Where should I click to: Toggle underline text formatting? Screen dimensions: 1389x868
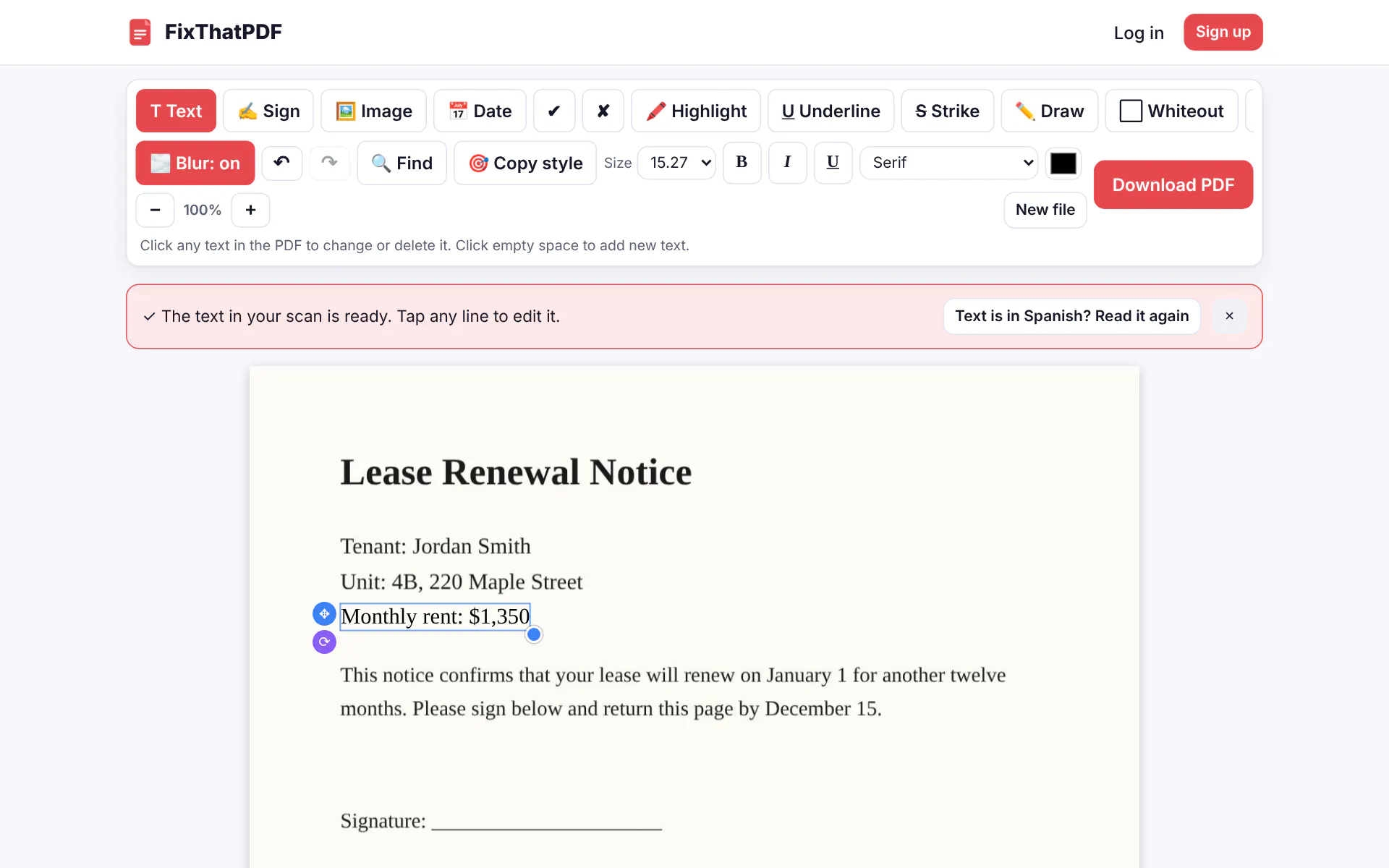[x=833, y=162]
